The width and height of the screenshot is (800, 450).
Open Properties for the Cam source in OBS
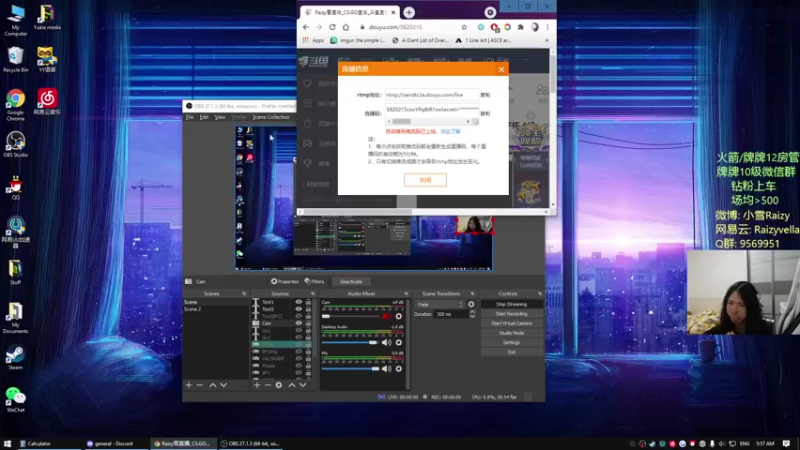coord(285,281)
